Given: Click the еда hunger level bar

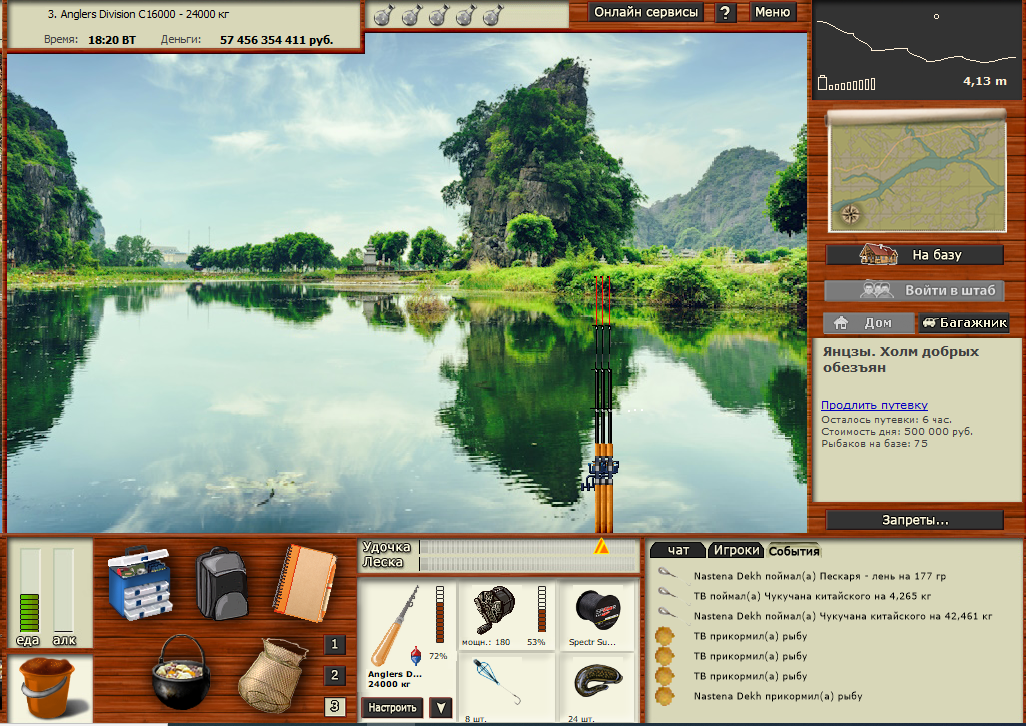Looking at the screenshot, I should pyautogui.click(x=29, y=590).
